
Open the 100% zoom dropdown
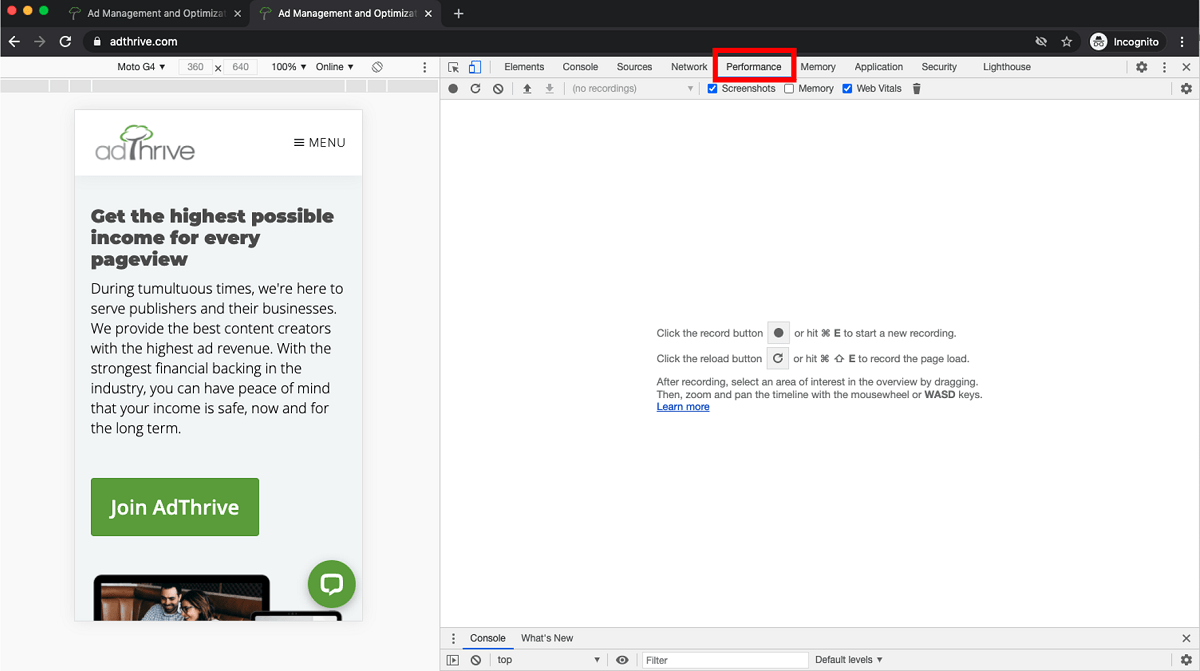click(x=289, y=67)
